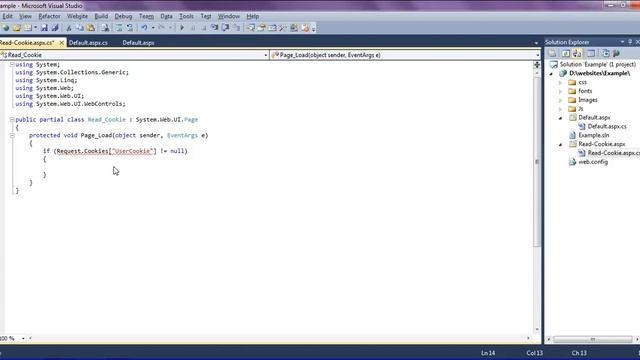Click the View Code icon in Solution Explorer
The height and width of the screenshot is (360, 640).
pyautogui.click(x=591, y=53)
